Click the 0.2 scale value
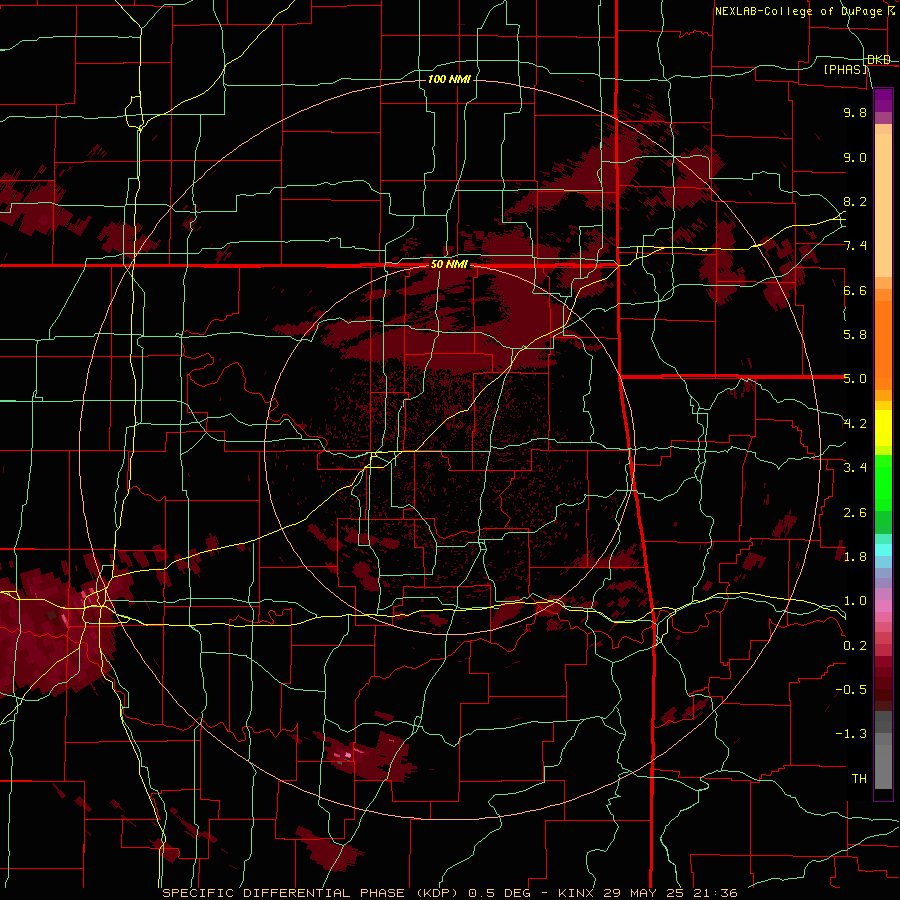Screen dimensions: 900x900 [x=855, y=646]
